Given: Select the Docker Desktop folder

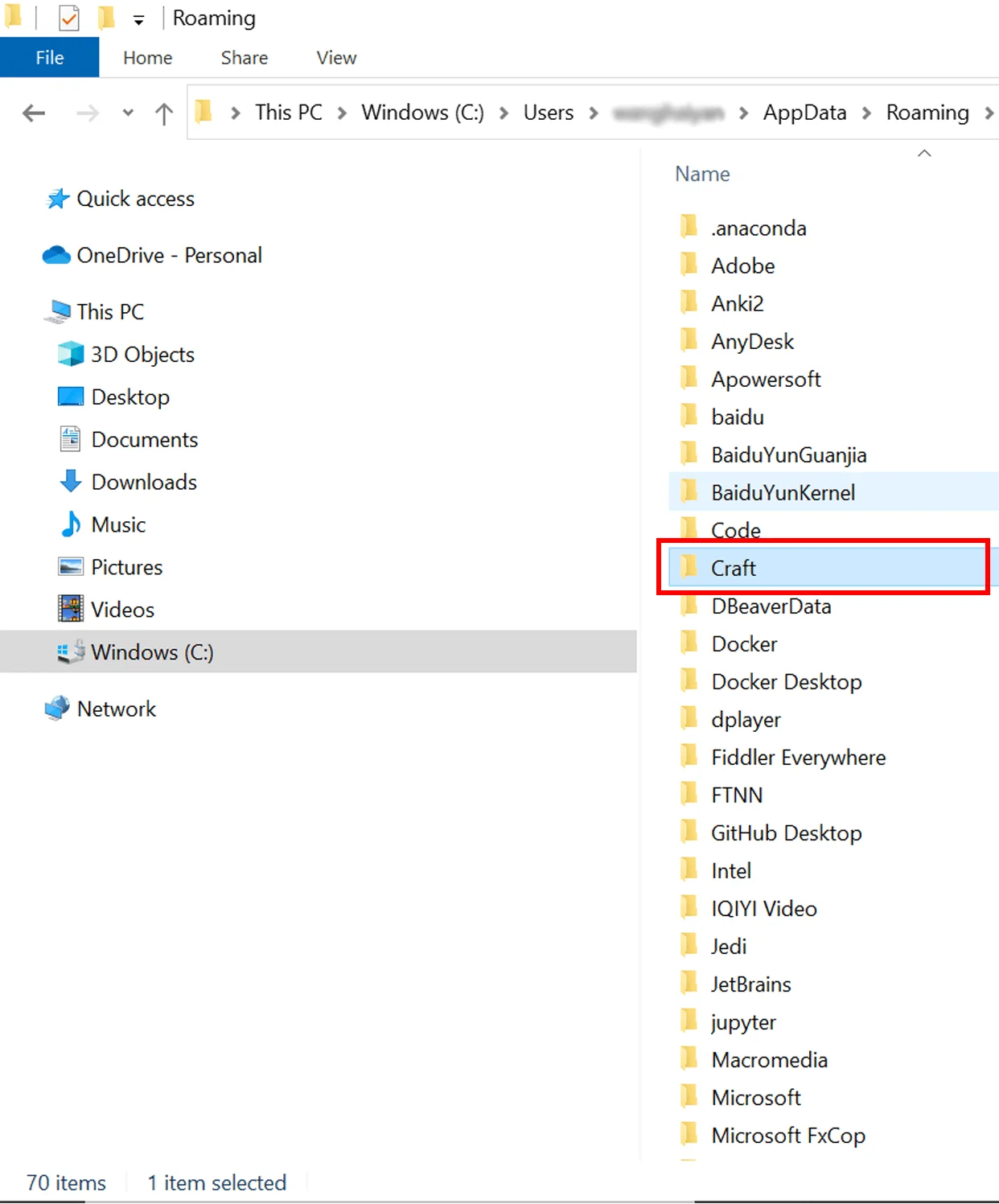Looking at the screenshot, I should [786, 682].
